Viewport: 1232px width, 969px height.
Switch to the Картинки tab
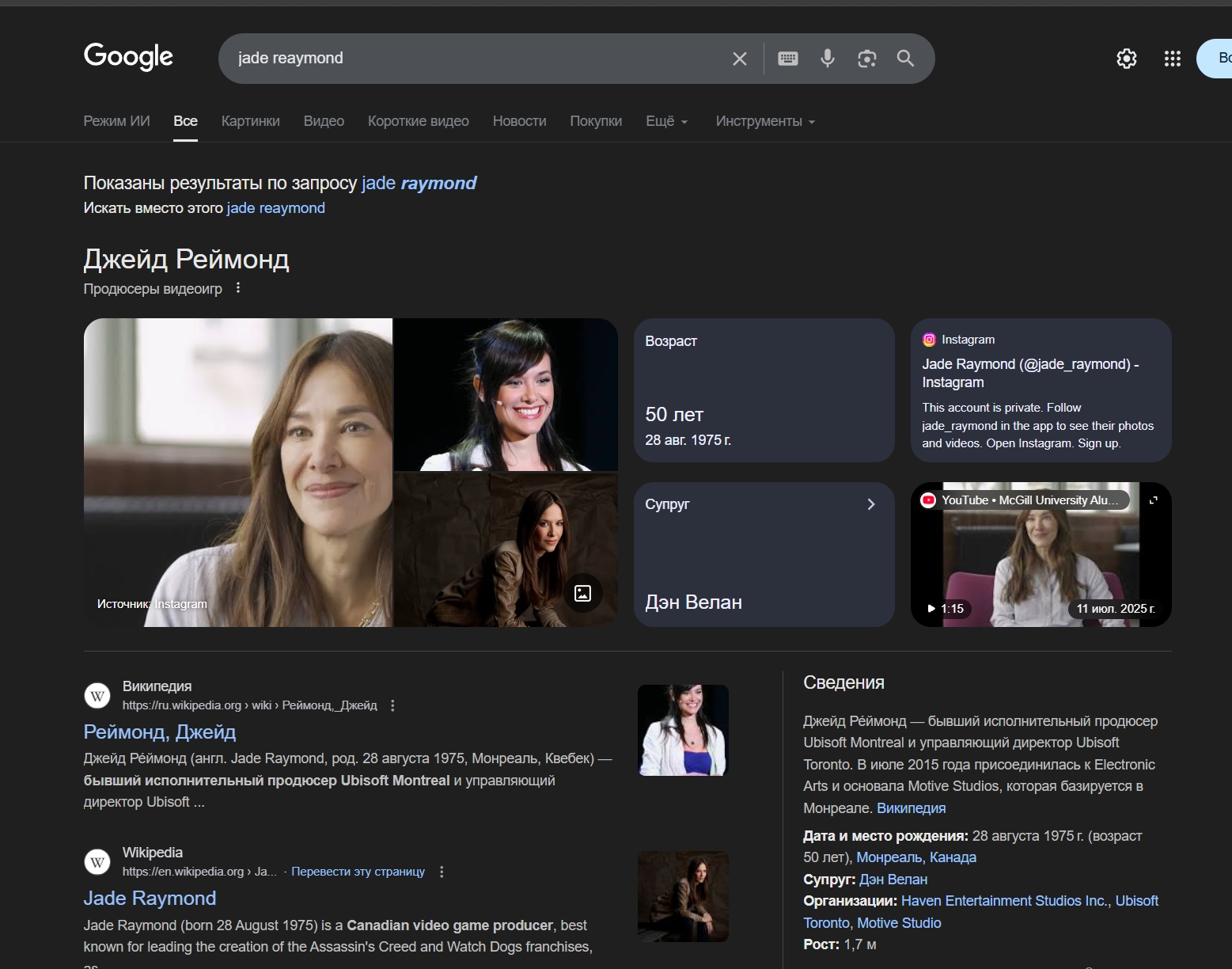coord(250,121)
